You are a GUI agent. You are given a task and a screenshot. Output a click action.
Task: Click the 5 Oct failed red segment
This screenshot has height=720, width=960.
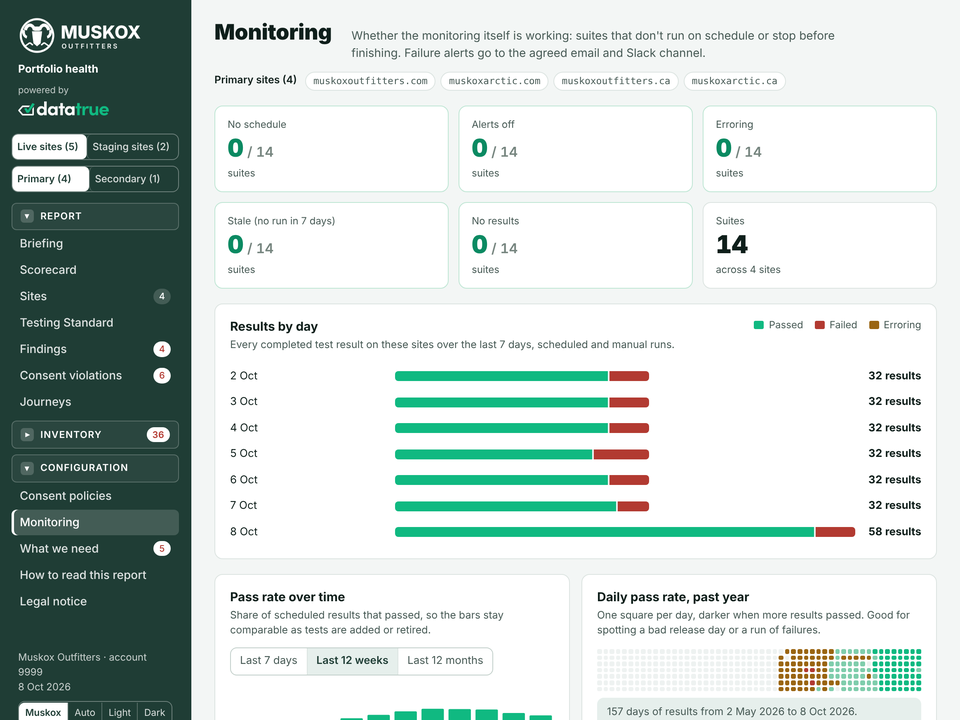point(621,454)
